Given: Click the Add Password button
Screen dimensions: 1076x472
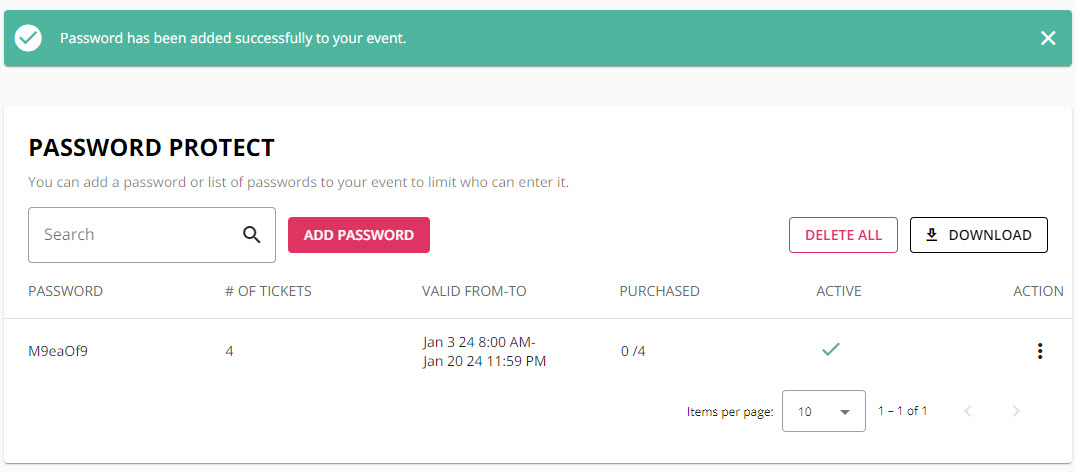Looking at the screenshot, I should (x=359, y=235).
